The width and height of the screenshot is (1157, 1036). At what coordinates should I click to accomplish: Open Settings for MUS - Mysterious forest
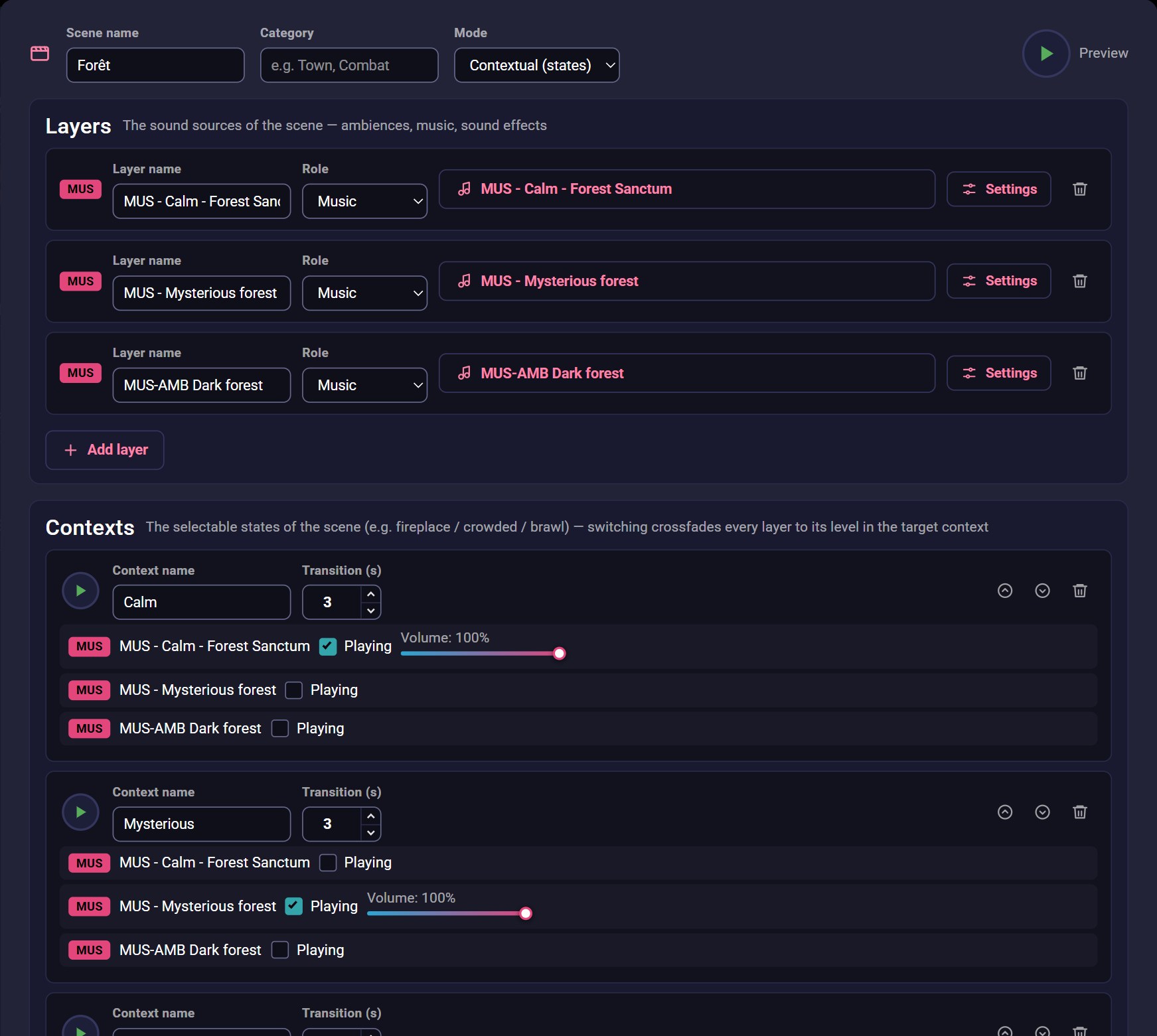click(x=998, y=281)
